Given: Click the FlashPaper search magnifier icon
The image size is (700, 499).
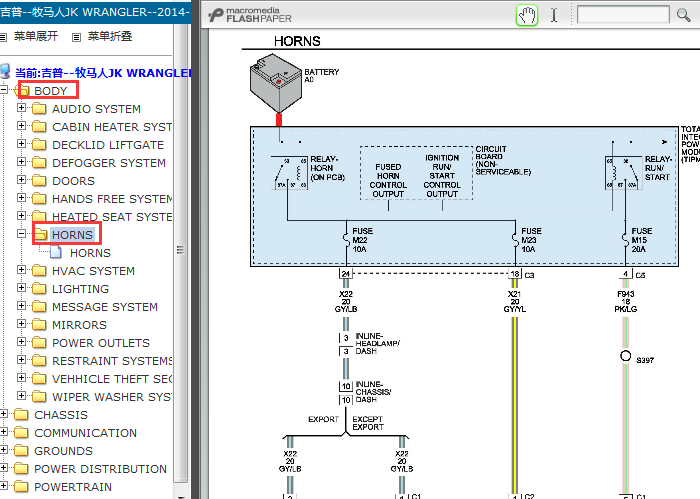Looking at the screenshot, I should (x=683, y=15).
